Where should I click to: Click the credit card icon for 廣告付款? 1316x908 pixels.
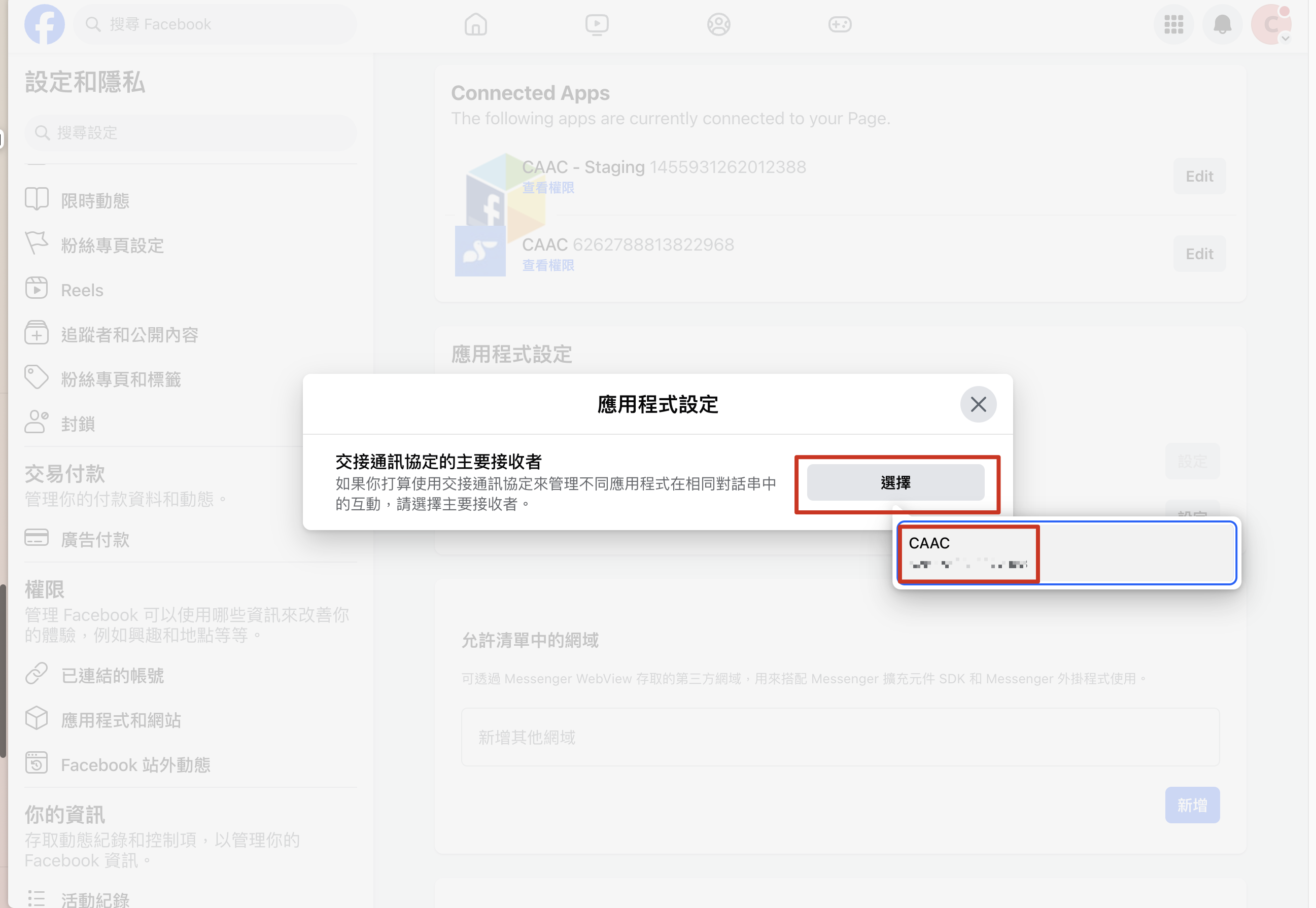(x=37, y=538)
